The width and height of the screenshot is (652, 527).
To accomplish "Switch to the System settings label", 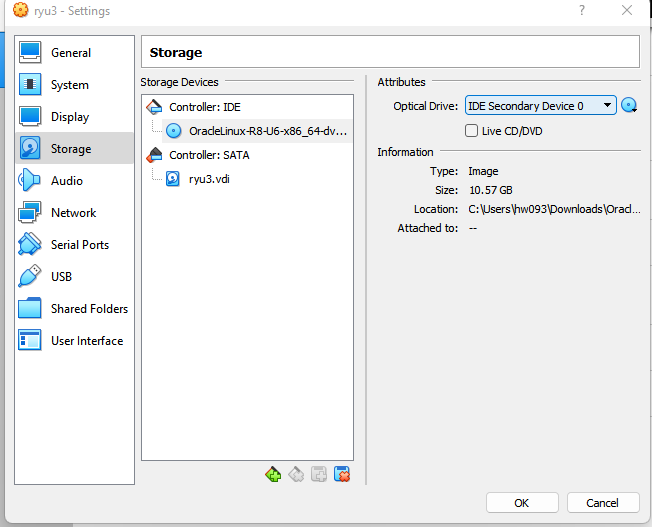I will [70, 85].
